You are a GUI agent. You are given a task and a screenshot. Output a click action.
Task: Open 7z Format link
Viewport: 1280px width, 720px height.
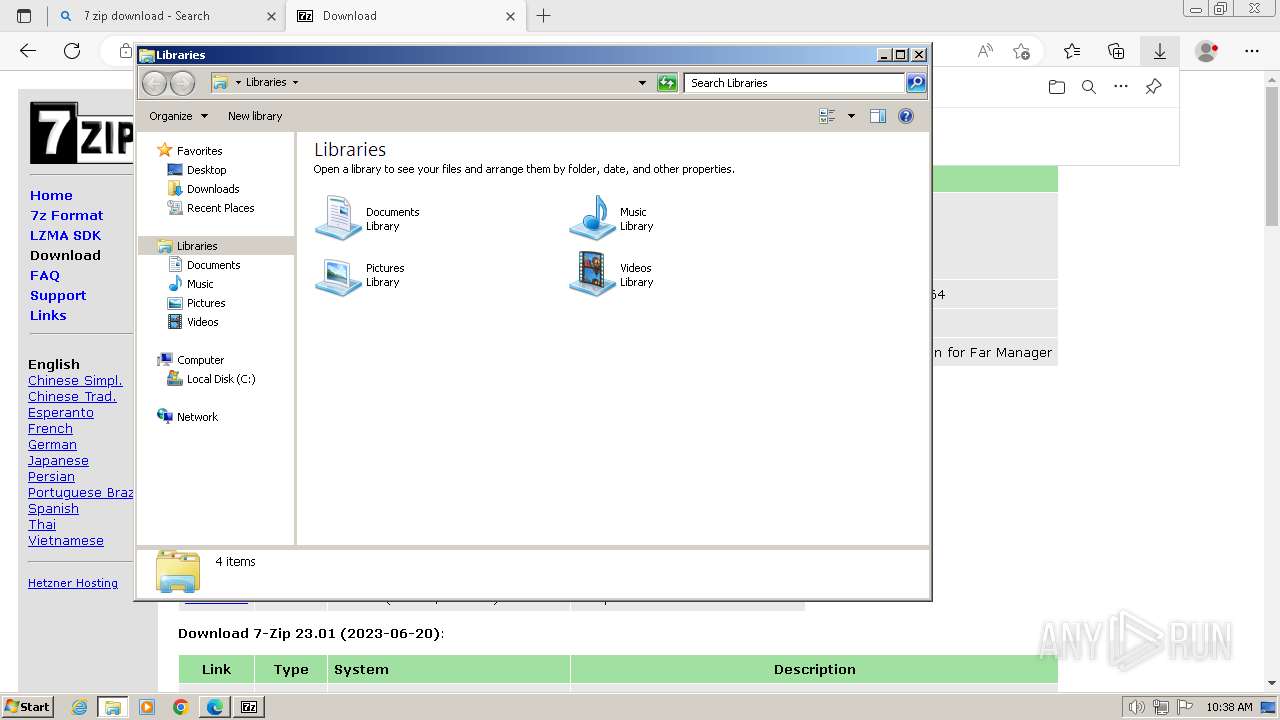point(66,216)
